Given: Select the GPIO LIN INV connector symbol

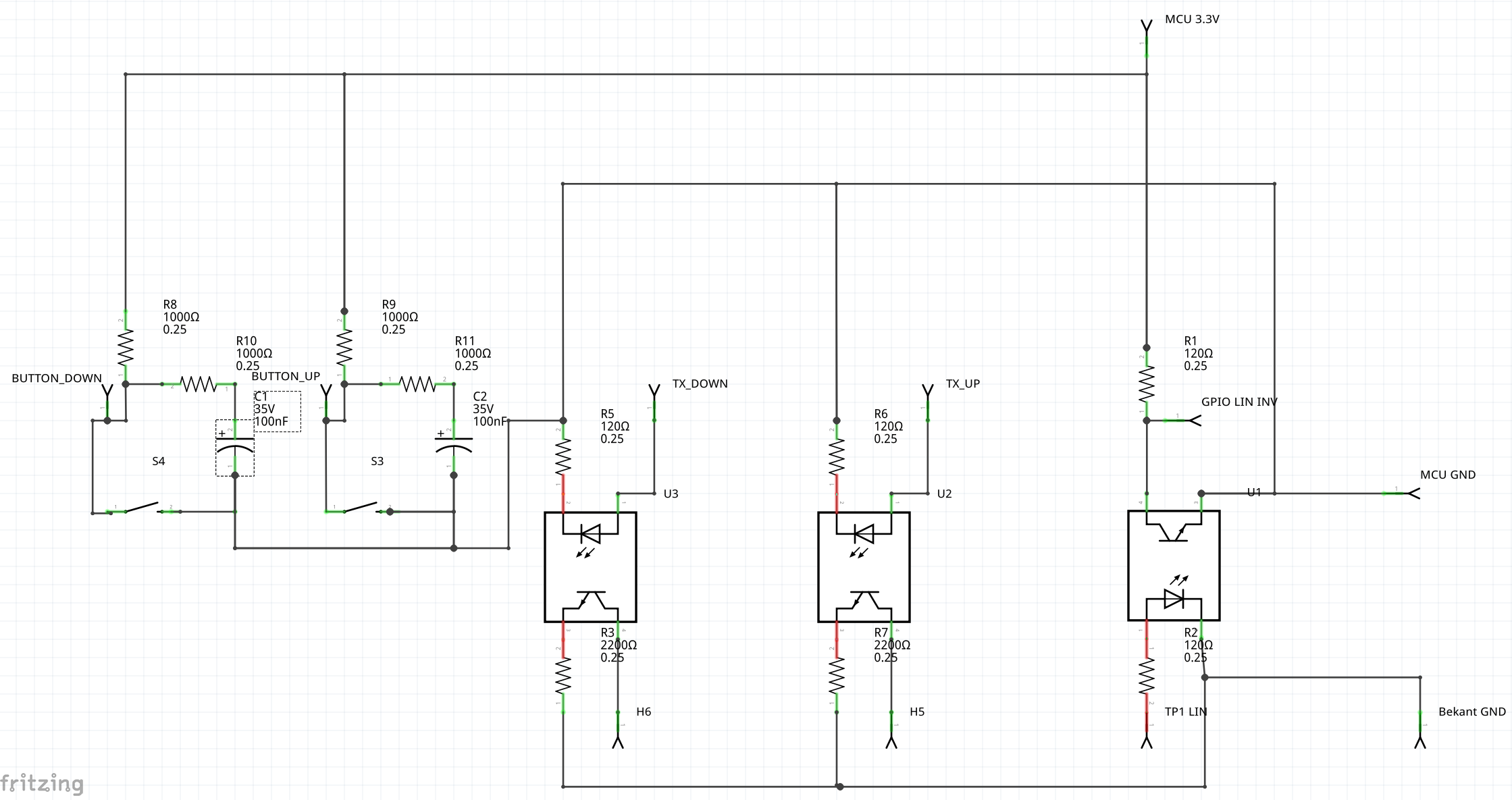Looking at the screenshot, I should 1183,421.
